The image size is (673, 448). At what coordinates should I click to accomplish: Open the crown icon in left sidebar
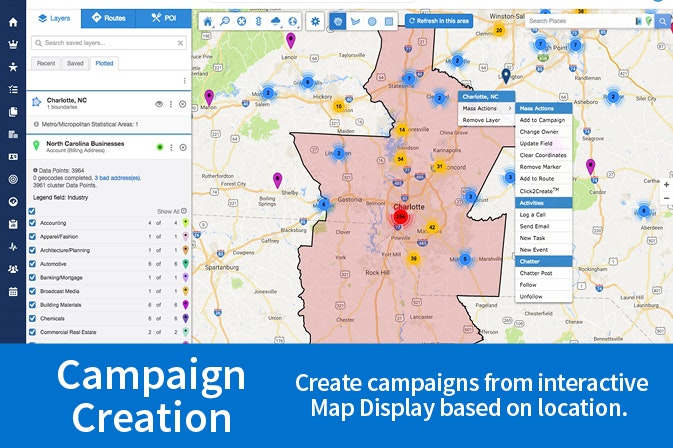click(13, 45)
